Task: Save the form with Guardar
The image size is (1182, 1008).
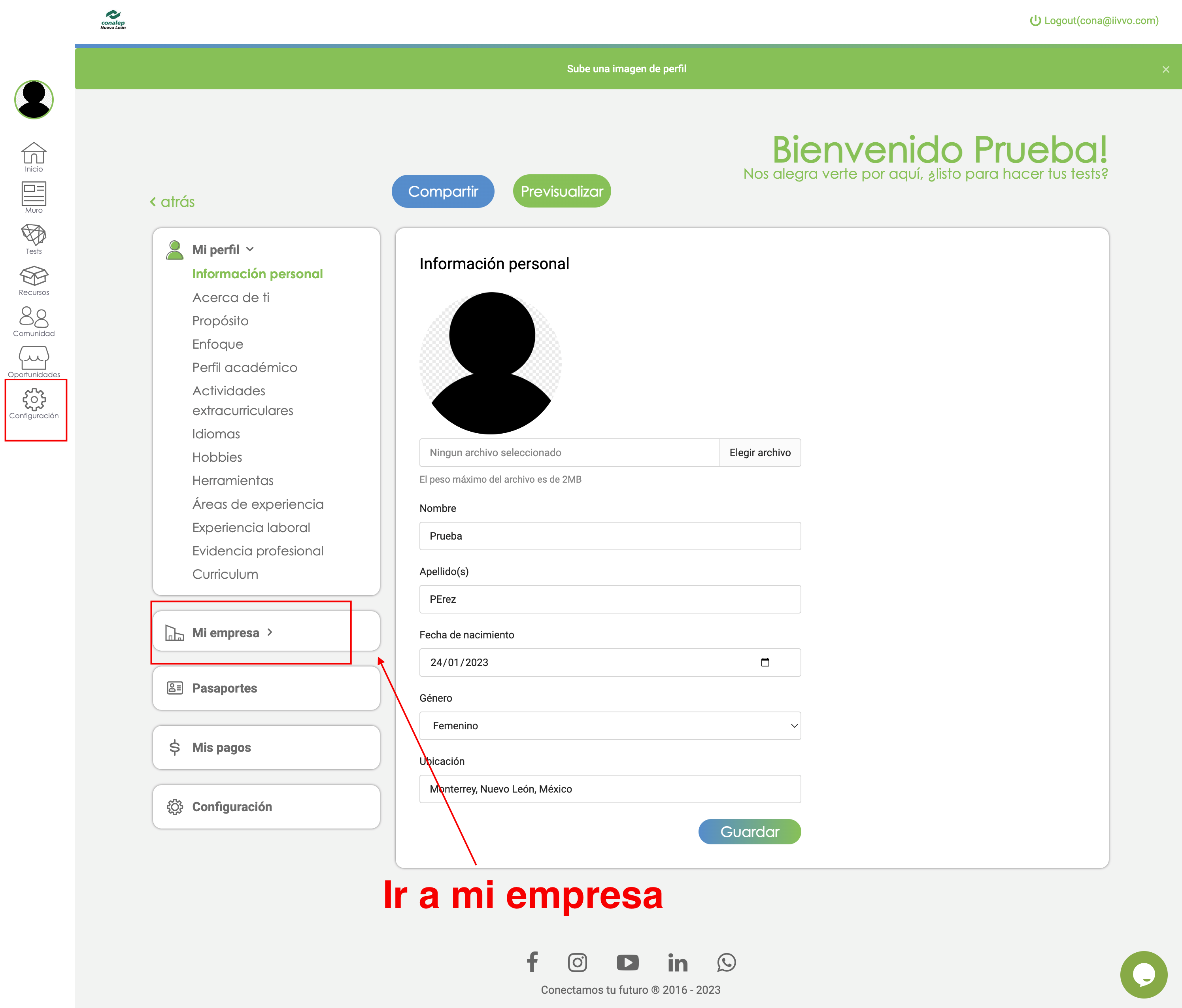Action: point(750,832)
